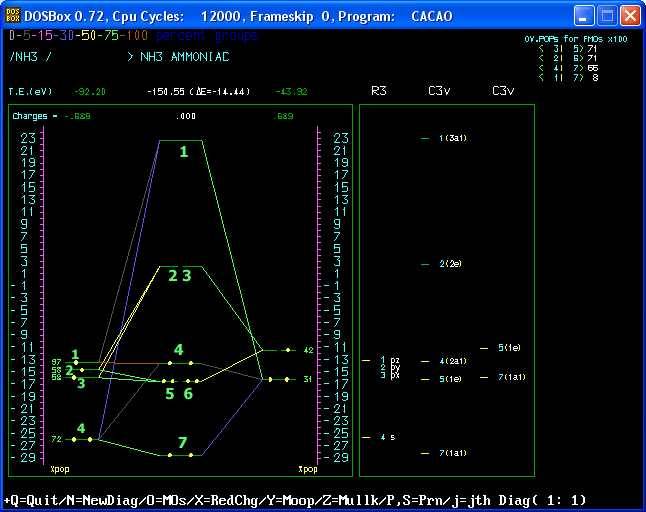Click the DOSBox icon in the title bar
Screen dimensions: 646x512
13,16
